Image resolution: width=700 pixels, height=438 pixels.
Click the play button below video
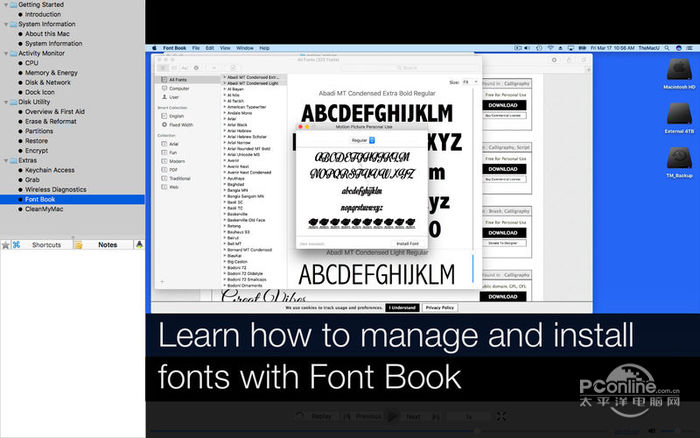393,417
